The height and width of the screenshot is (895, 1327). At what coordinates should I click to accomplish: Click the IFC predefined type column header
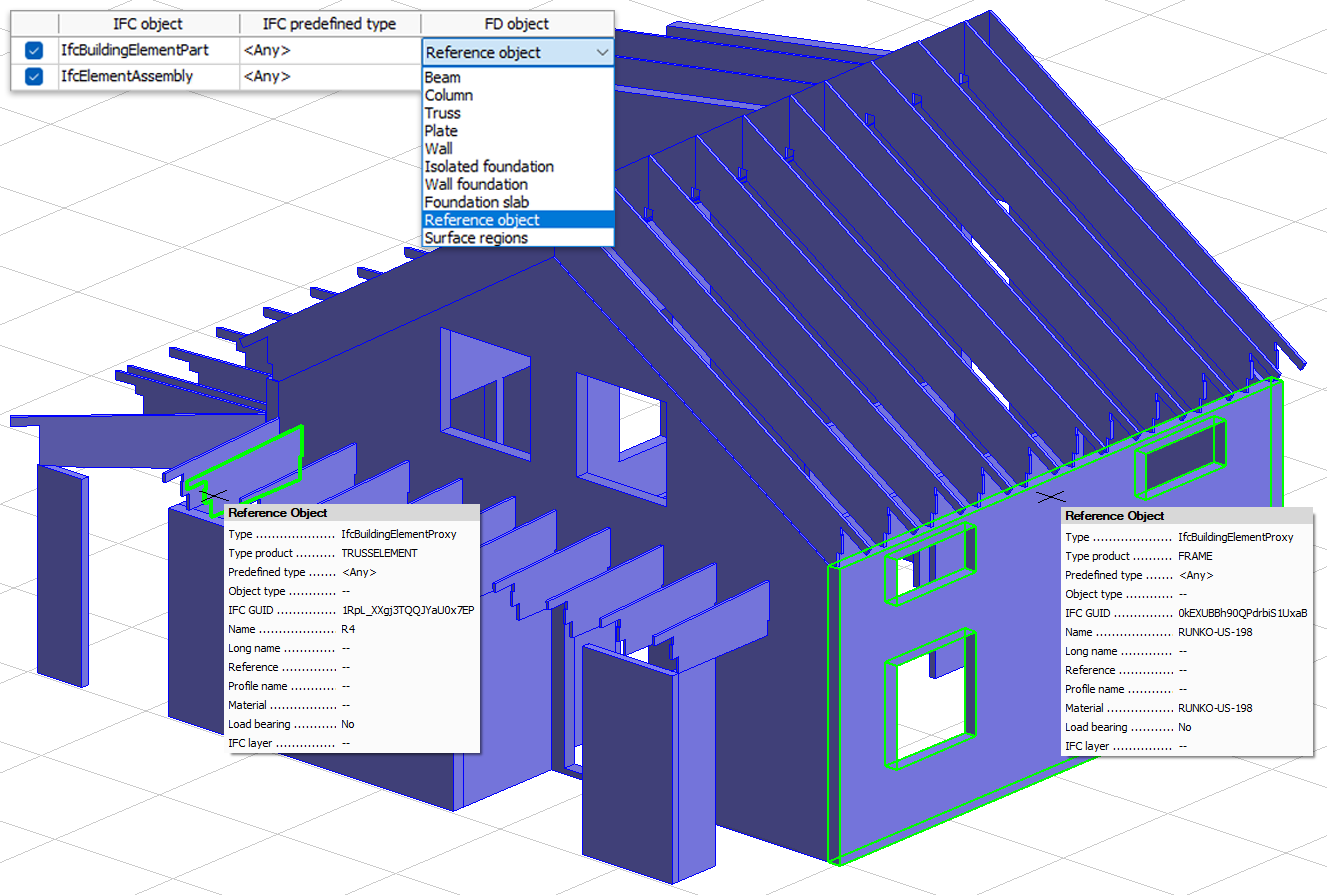pyautogui.click(x=329, y=24)
